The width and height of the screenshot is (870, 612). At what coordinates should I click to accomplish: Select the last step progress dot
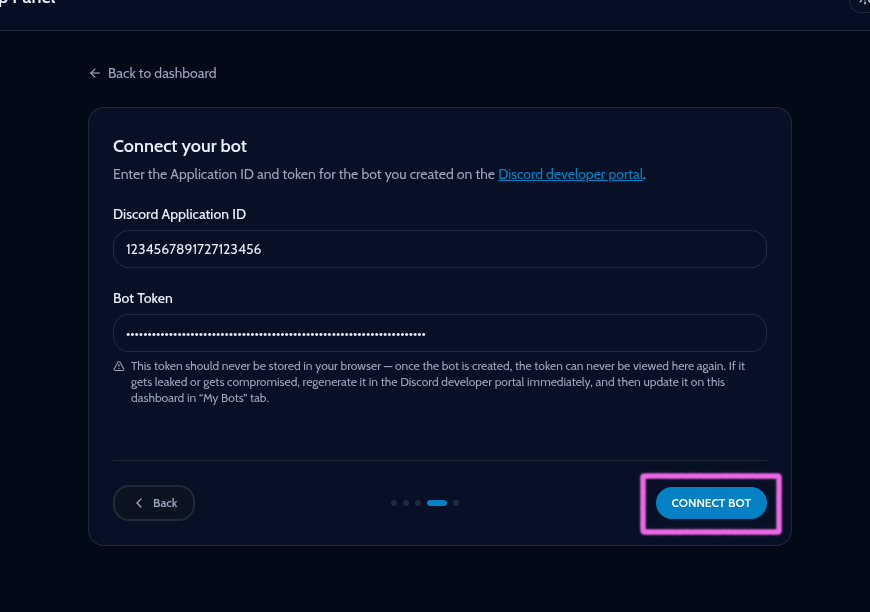point(456,503)
